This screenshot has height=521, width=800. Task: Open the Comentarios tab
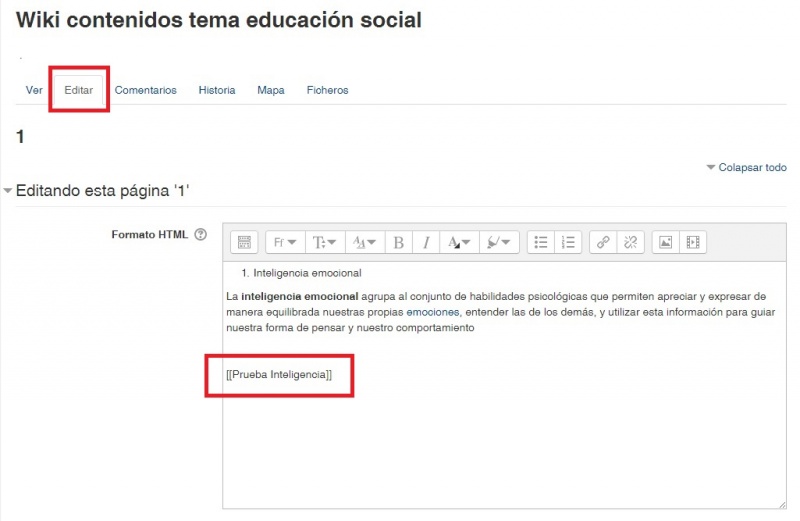(145, 90)
